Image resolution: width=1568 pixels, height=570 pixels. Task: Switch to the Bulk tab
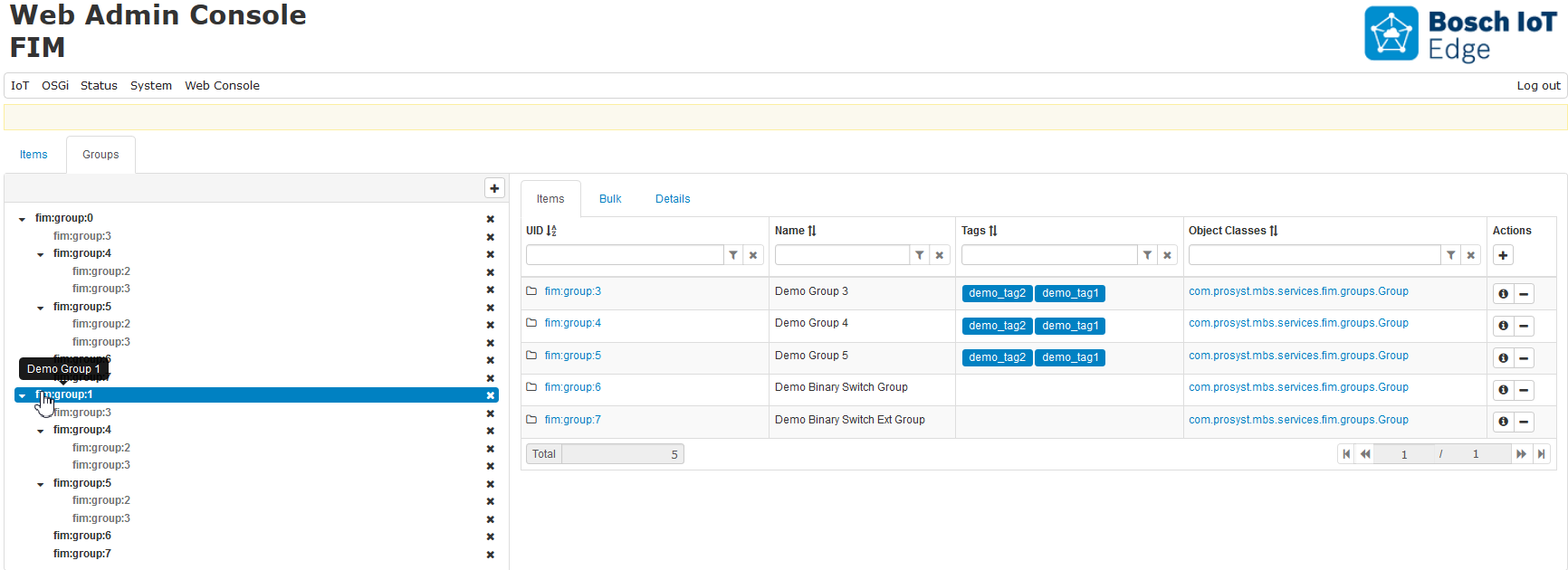click(610, 199)
